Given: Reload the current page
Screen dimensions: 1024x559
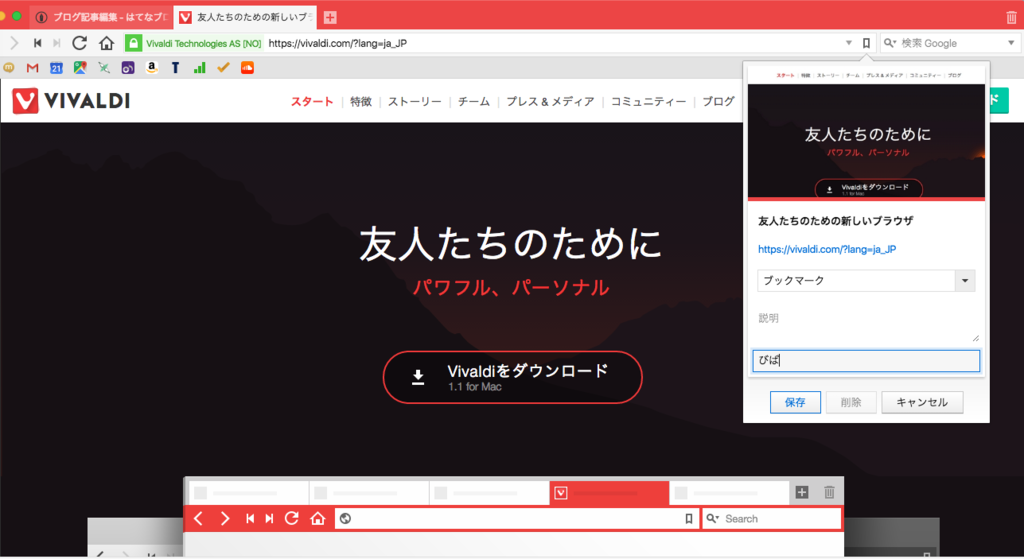Looking at the screenshot, I should [80, 43].
